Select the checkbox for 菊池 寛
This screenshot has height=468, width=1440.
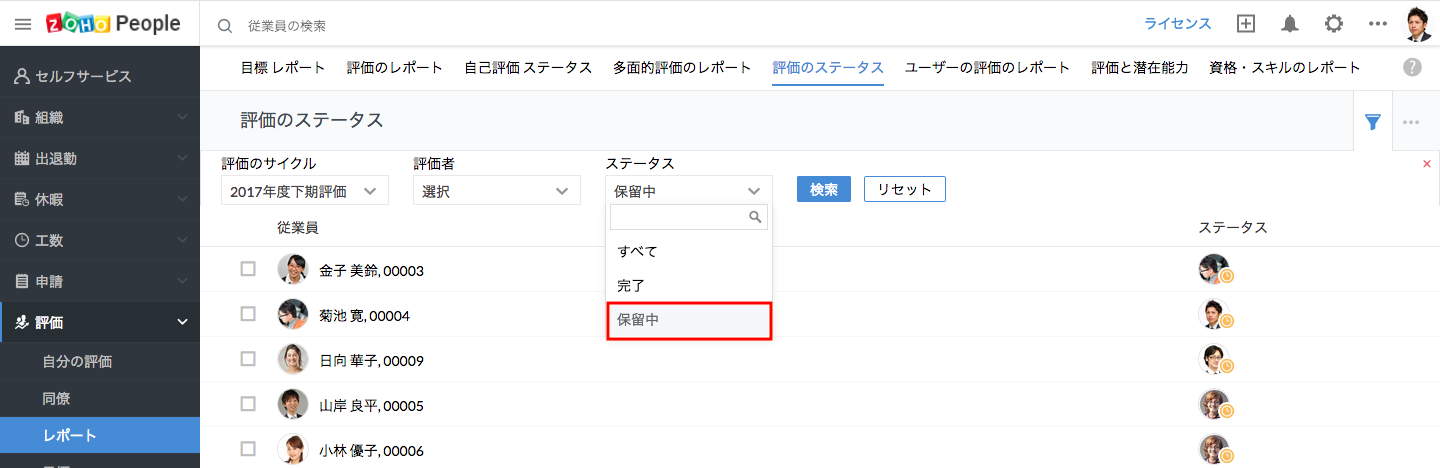[248, 314]
